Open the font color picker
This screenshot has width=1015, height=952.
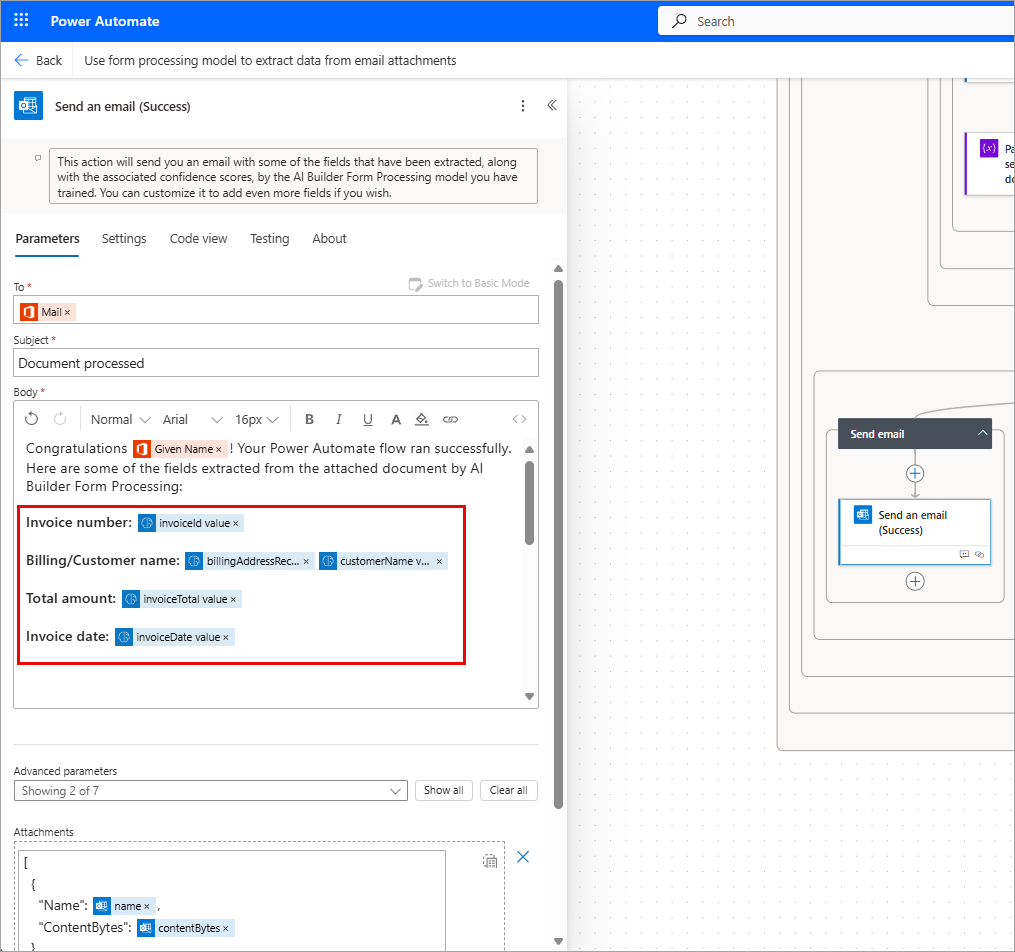(394, 419)
